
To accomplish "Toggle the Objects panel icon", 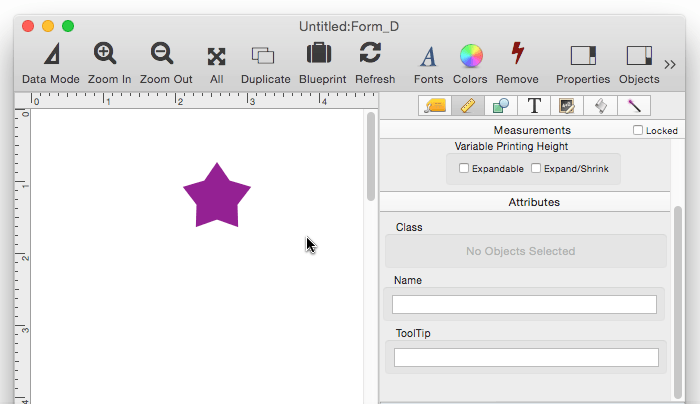I will pyautogui.click(x=639, y=56).
